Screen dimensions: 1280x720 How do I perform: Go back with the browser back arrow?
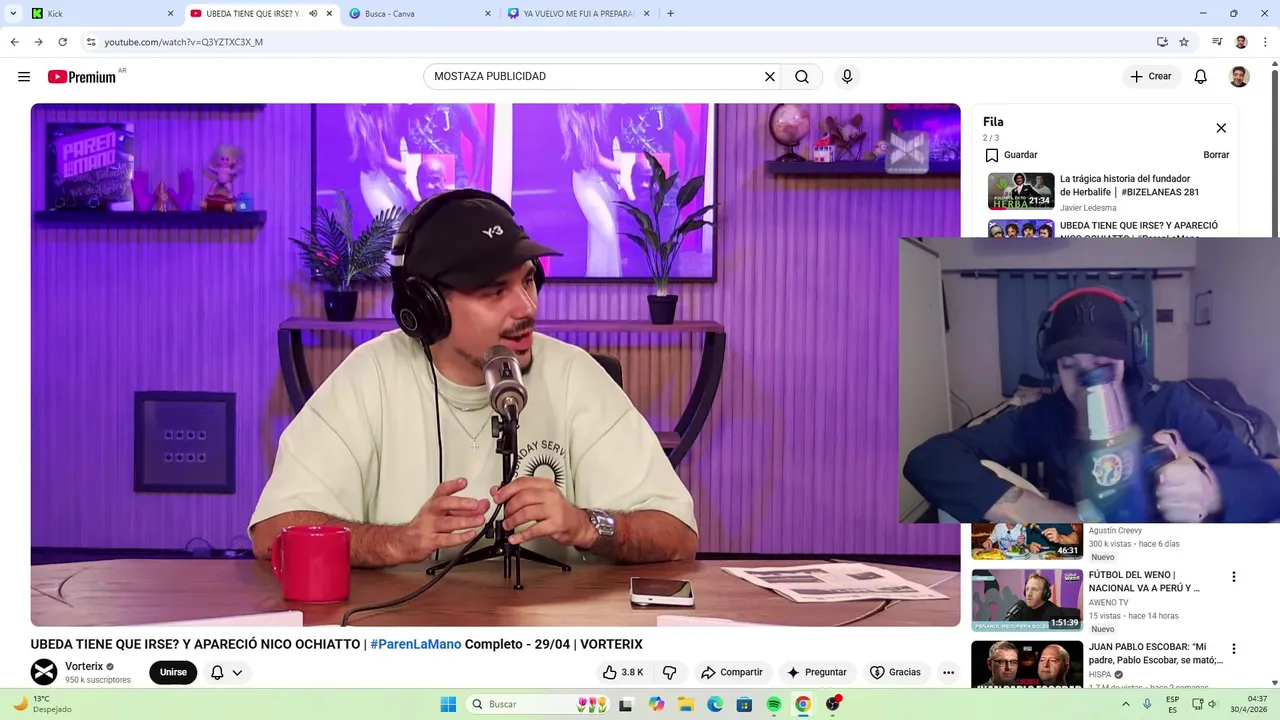pos(14,42)
